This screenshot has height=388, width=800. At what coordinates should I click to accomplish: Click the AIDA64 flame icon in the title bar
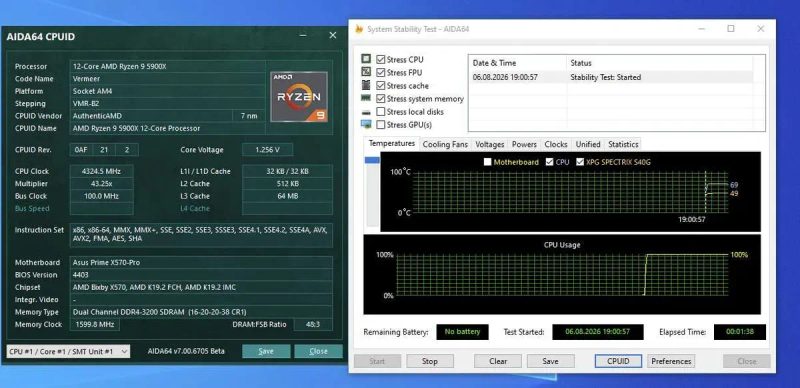click(359, 29)
